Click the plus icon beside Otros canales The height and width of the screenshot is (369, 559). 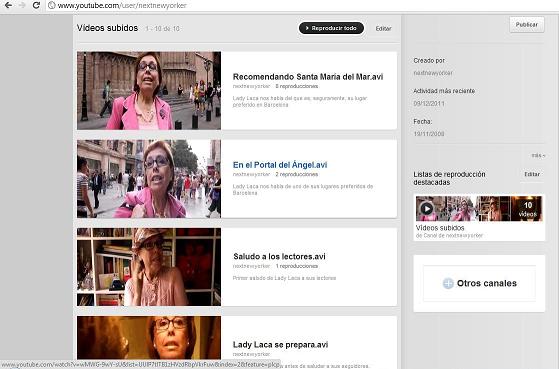tap(448, 283)
